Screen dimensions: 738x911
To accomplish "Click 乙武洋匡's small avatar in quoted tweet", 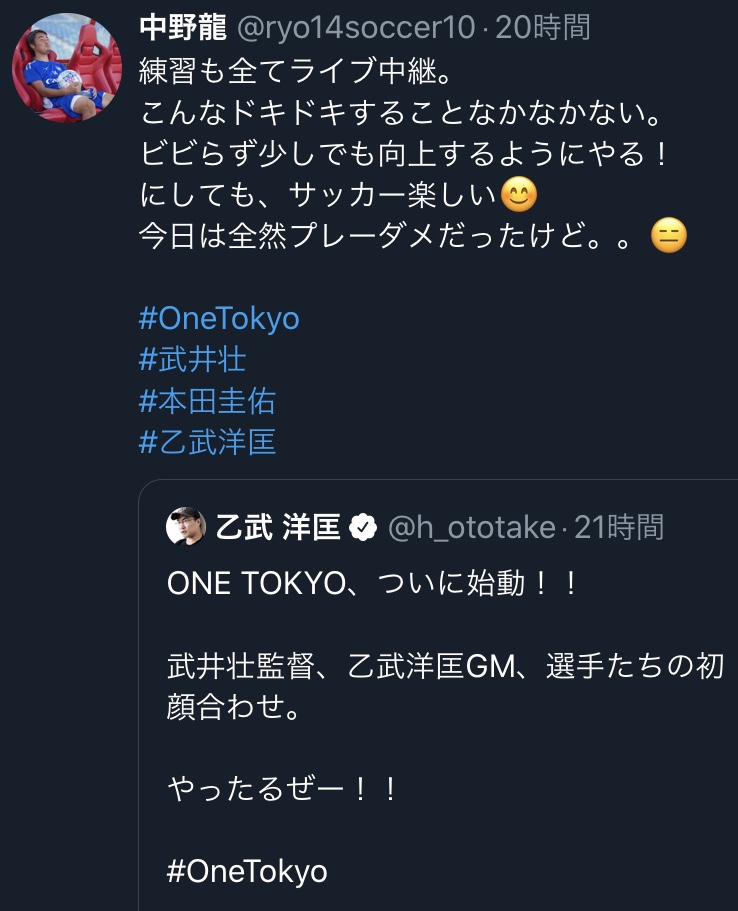I will [186, 526].
